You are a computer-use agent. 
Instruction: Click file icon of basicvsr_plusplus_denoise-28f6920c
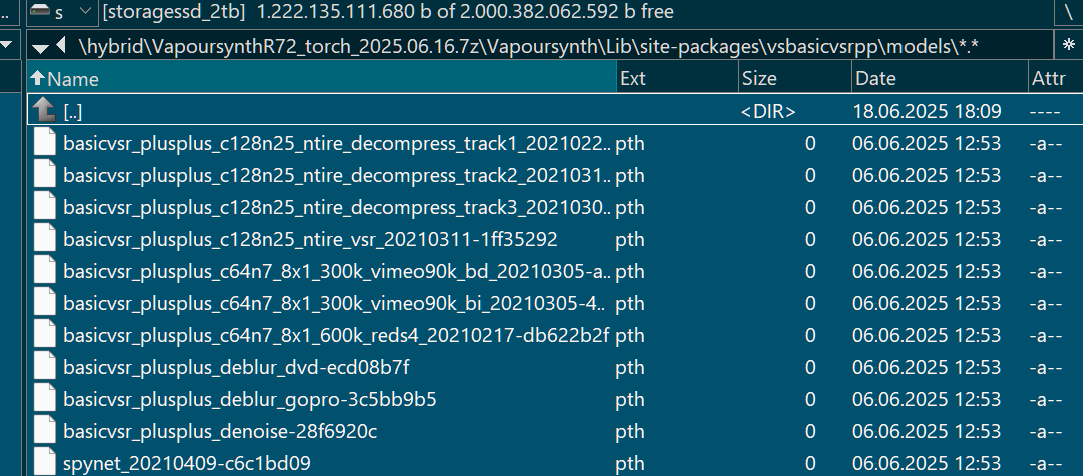45,431
